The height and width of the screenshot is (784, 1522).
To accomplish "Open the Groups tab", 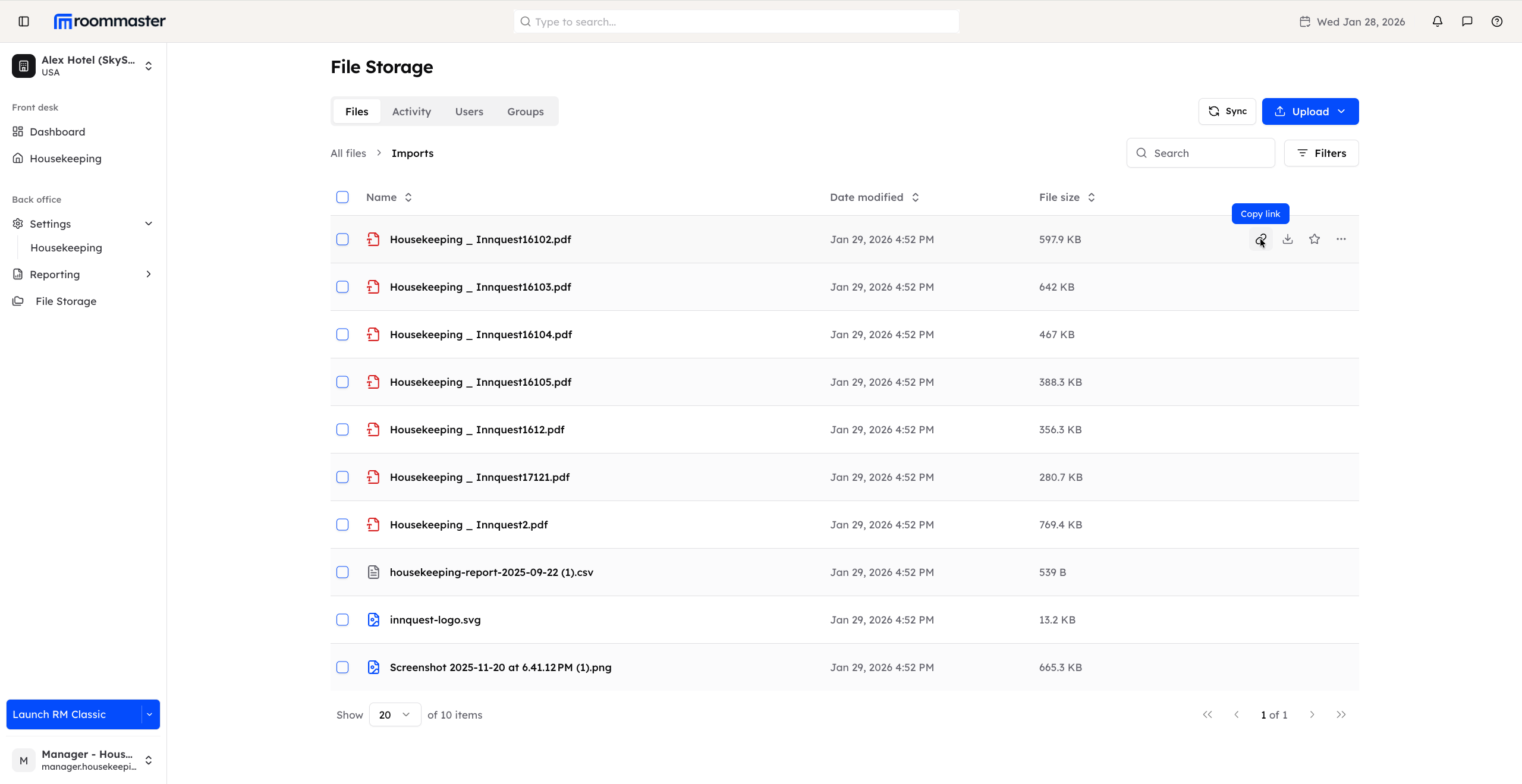I will (525, 111).
